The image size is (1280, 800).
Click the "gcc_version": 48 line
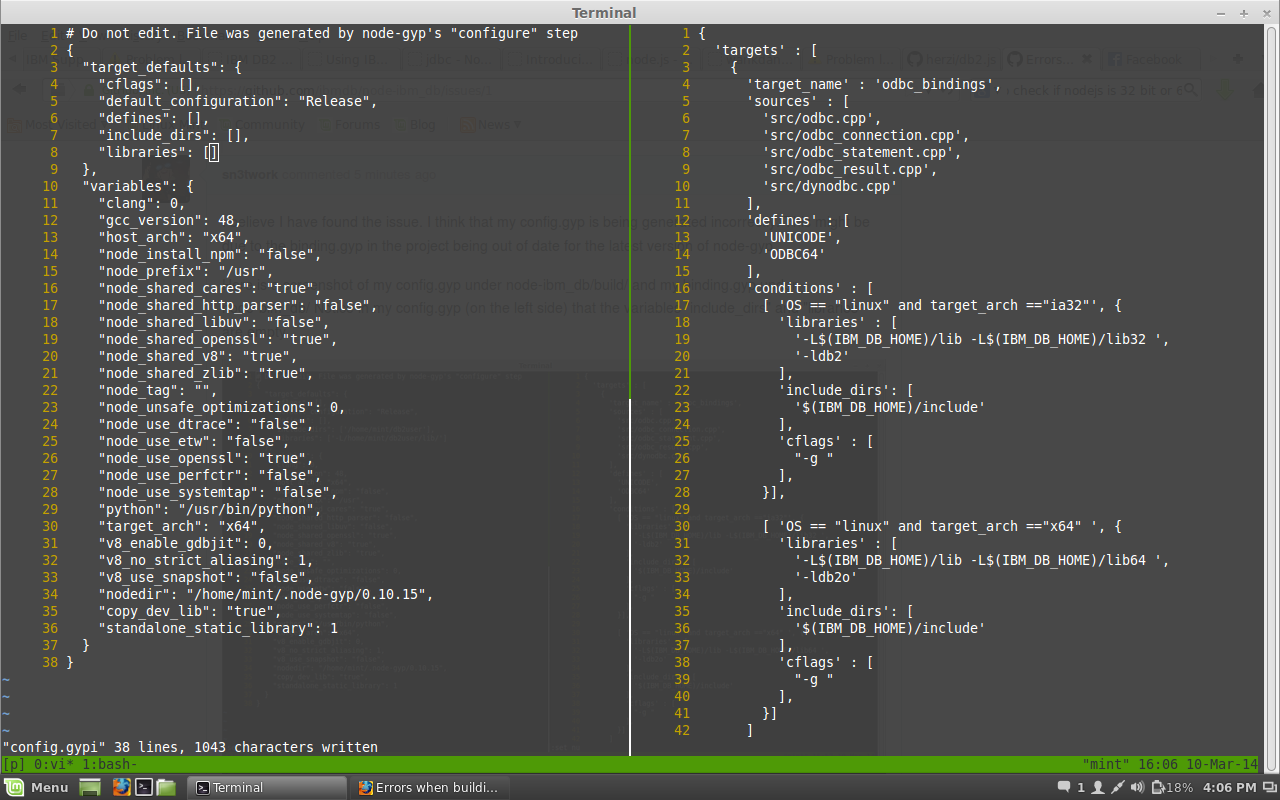tap(170, 220)
